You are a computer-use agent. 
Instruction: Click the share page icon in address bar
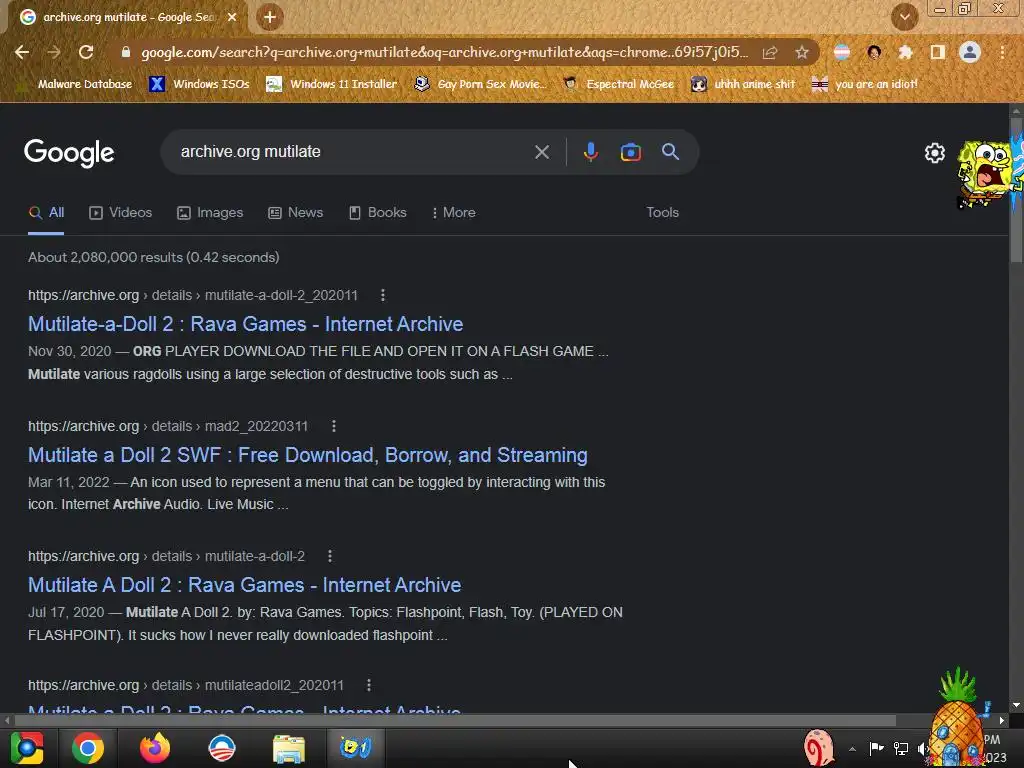coord(770,52)
